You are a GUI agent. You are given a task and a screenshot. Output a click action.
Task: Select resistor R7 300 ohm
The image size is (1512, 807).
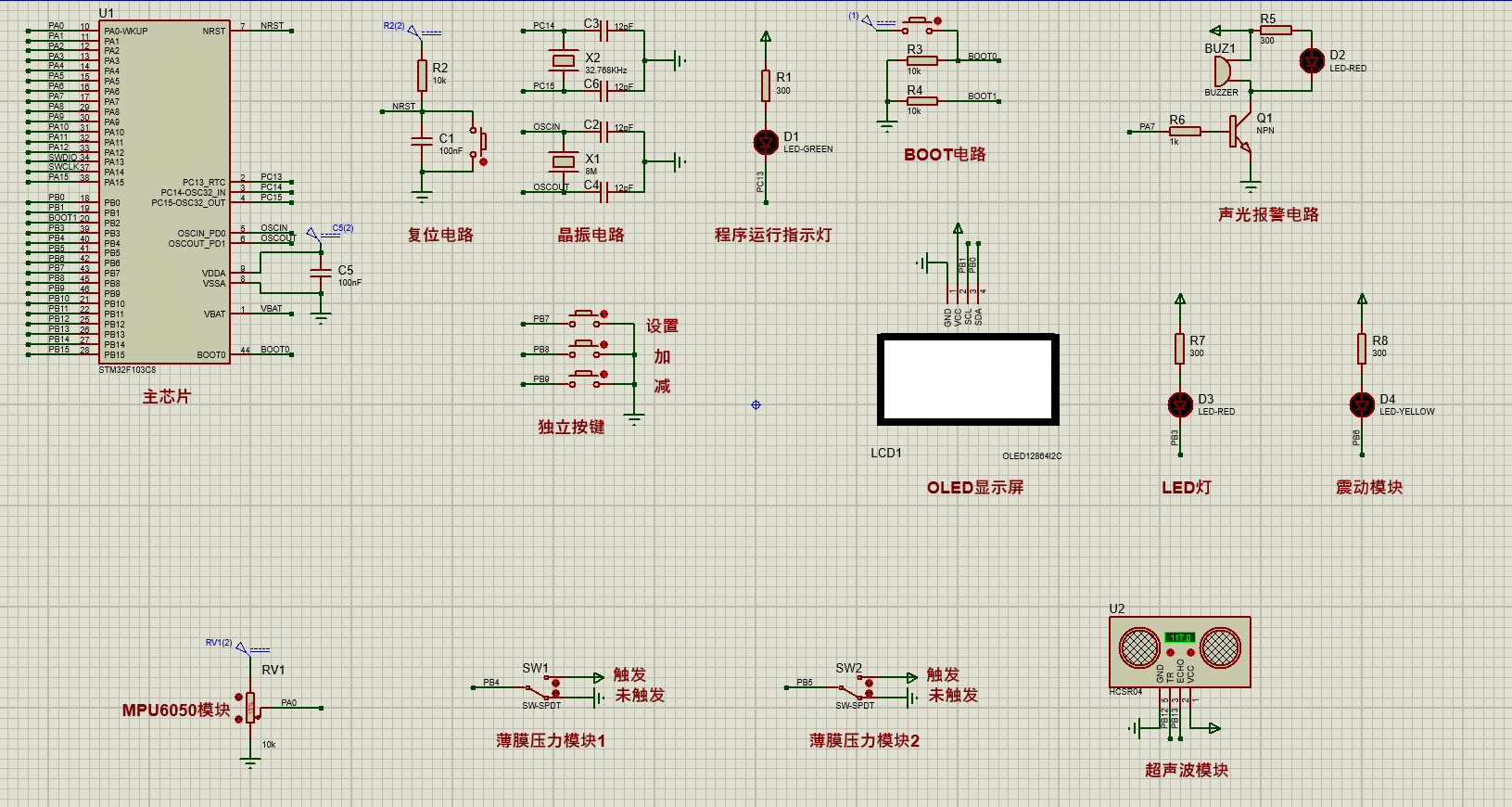1179,349
